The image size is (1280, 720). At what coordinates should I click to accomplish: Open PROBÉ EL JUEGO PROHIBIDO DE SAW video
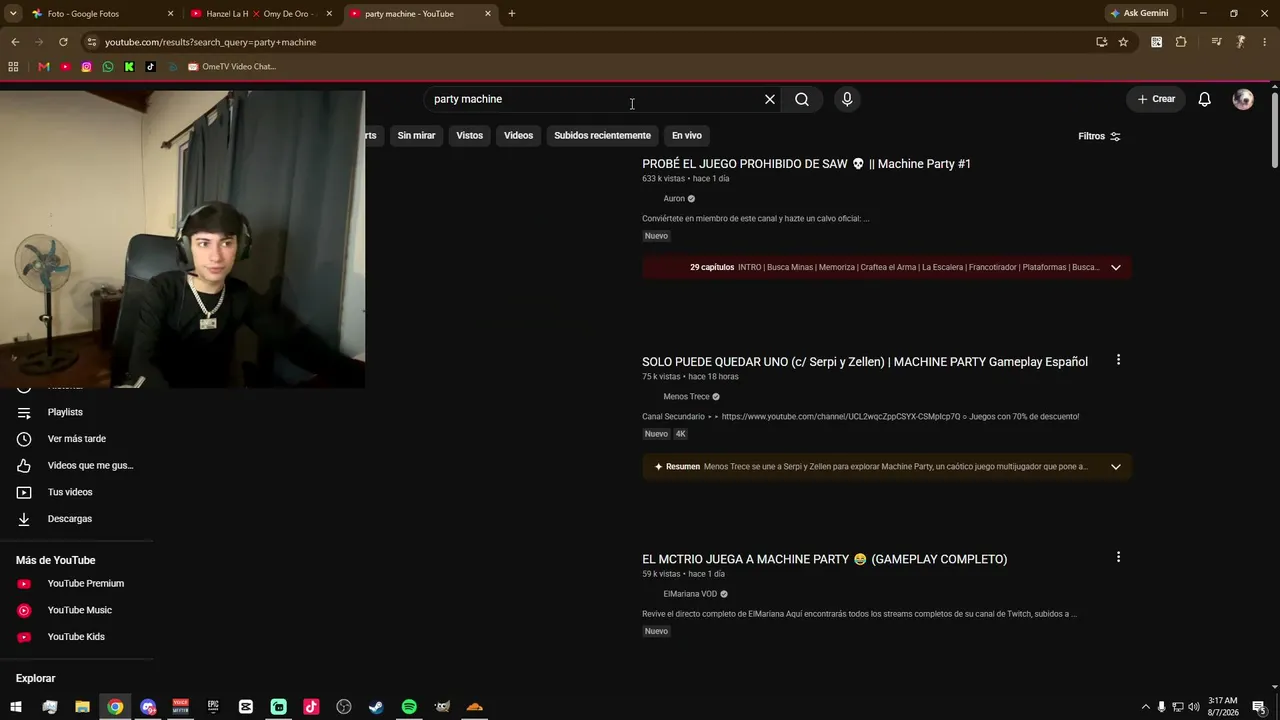tap(806, 164)
